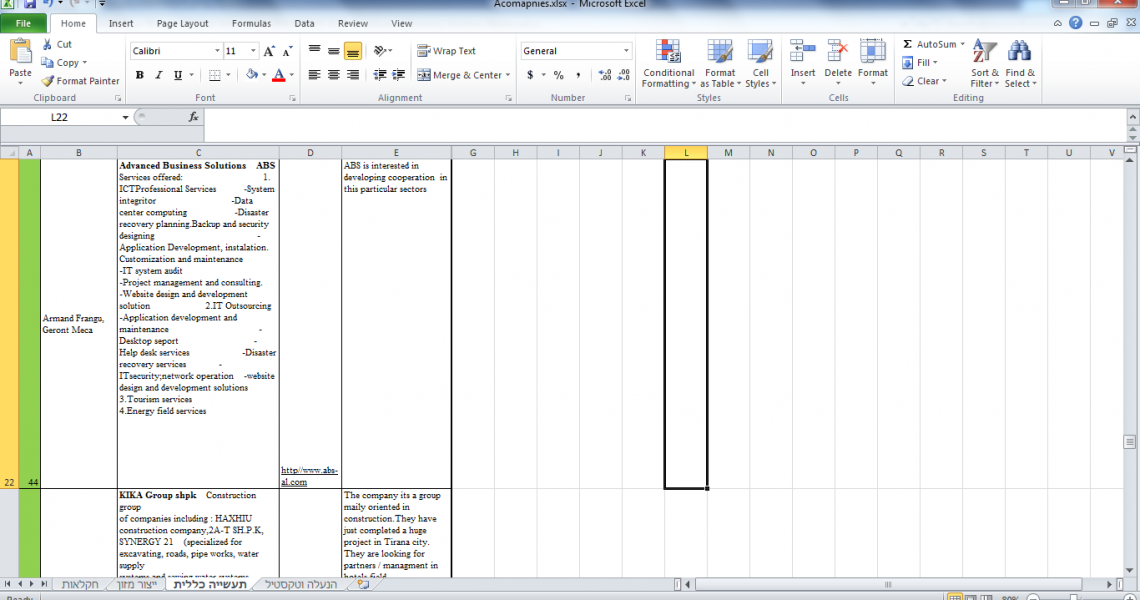The image size is (1140, 600).
Task: Switch to the Page Layout ribbon tab
Action: tap(182, 23)
